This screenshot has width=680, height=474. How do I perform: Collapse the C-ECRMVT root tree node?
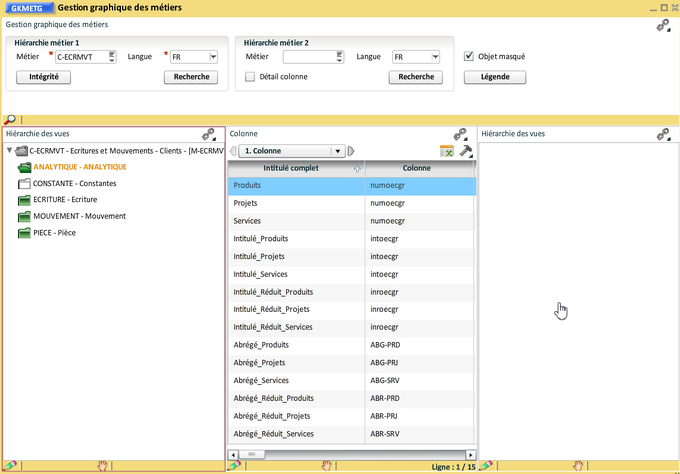point(9,151)
